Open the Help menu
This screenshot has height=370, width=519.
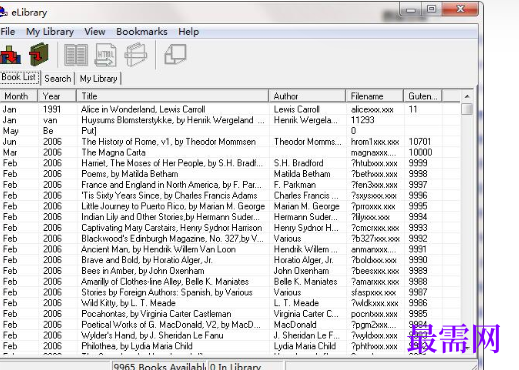[x=189, y=32]
